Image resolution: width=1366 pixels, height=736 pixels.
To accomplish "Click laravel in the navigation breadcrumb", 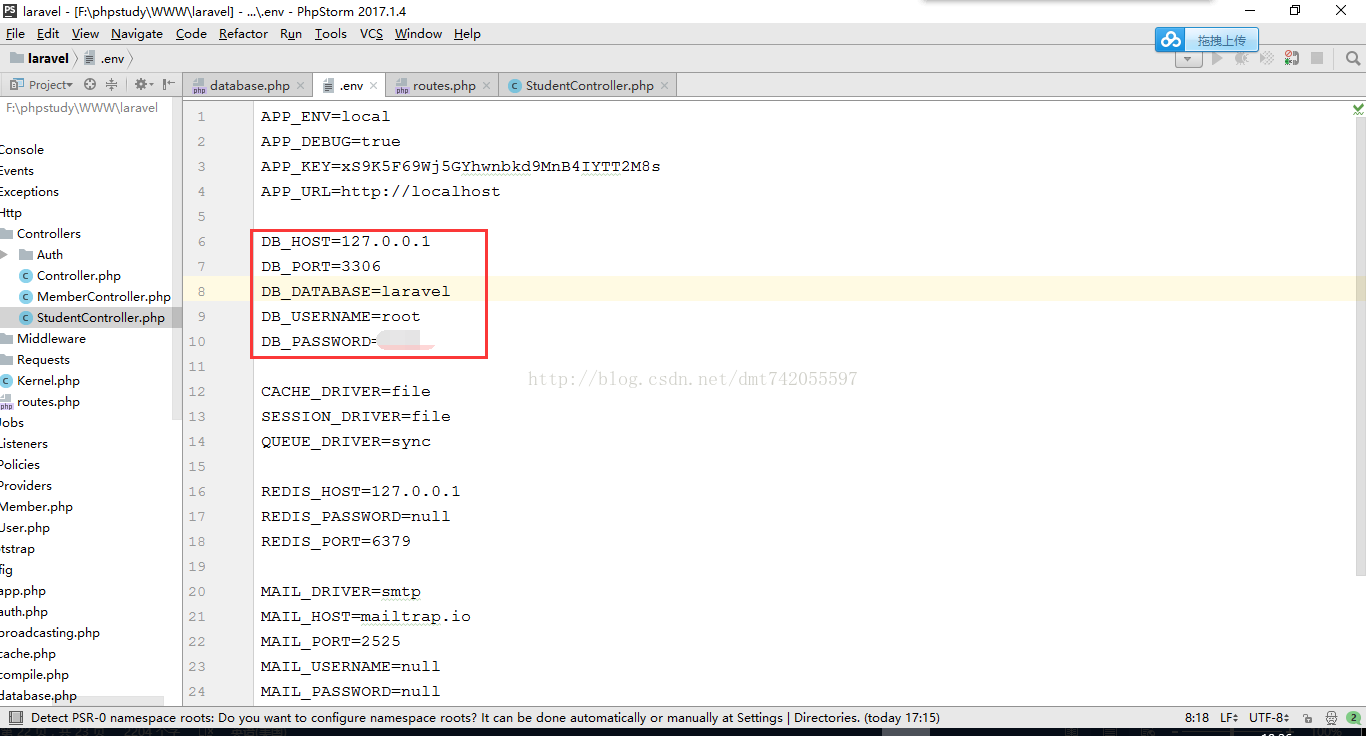I will (40, 59).
